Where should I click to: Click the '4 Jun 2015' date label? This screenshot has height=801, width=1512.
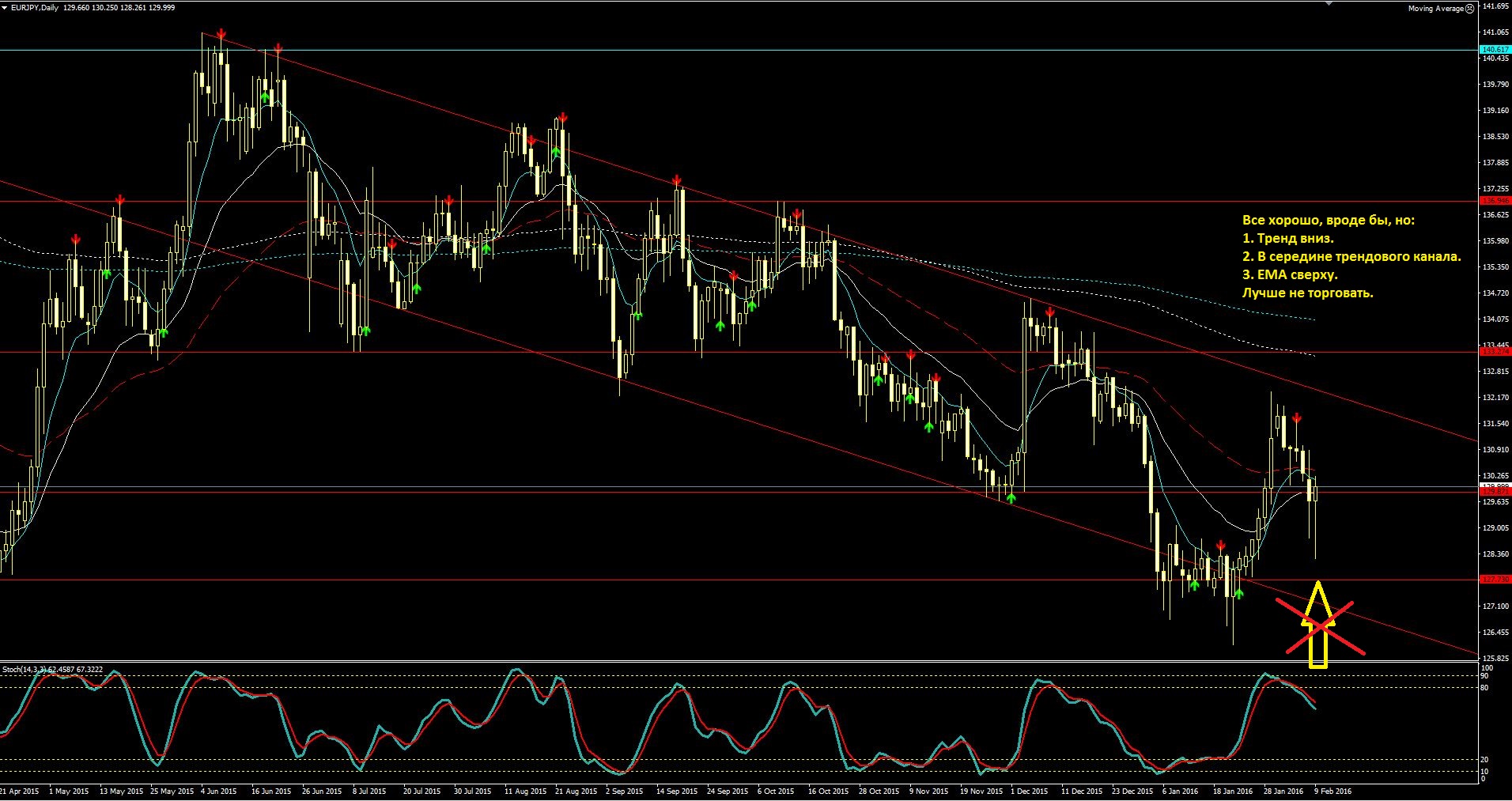(219, 791)
